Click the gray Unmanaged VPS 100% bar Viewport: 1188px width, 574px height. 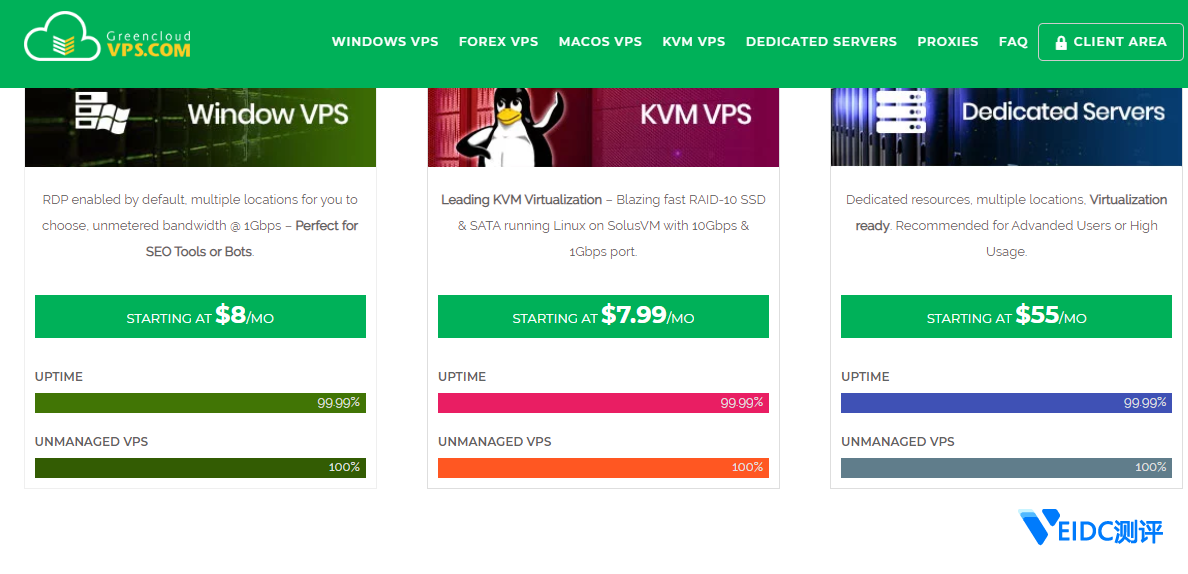click(x=1006, y=468)
